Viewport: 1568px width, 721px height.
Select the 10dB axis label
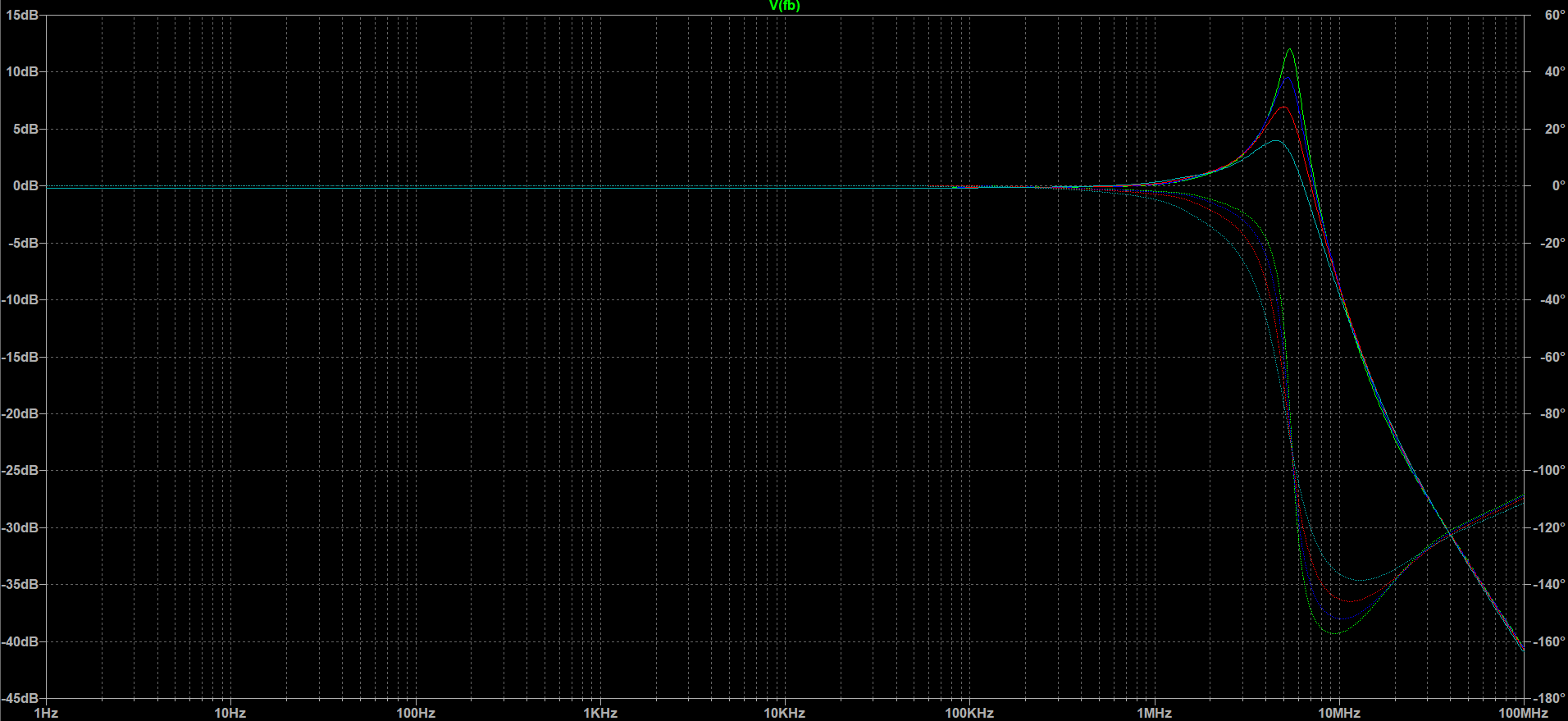[22, 72]
